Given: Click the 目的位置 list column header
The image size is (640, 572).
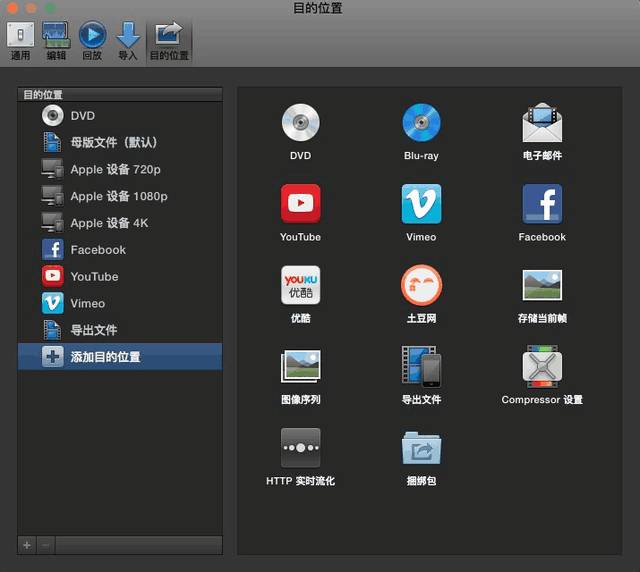Looking at the screenshot, I should pyautogui.click(x=120, y=95).
